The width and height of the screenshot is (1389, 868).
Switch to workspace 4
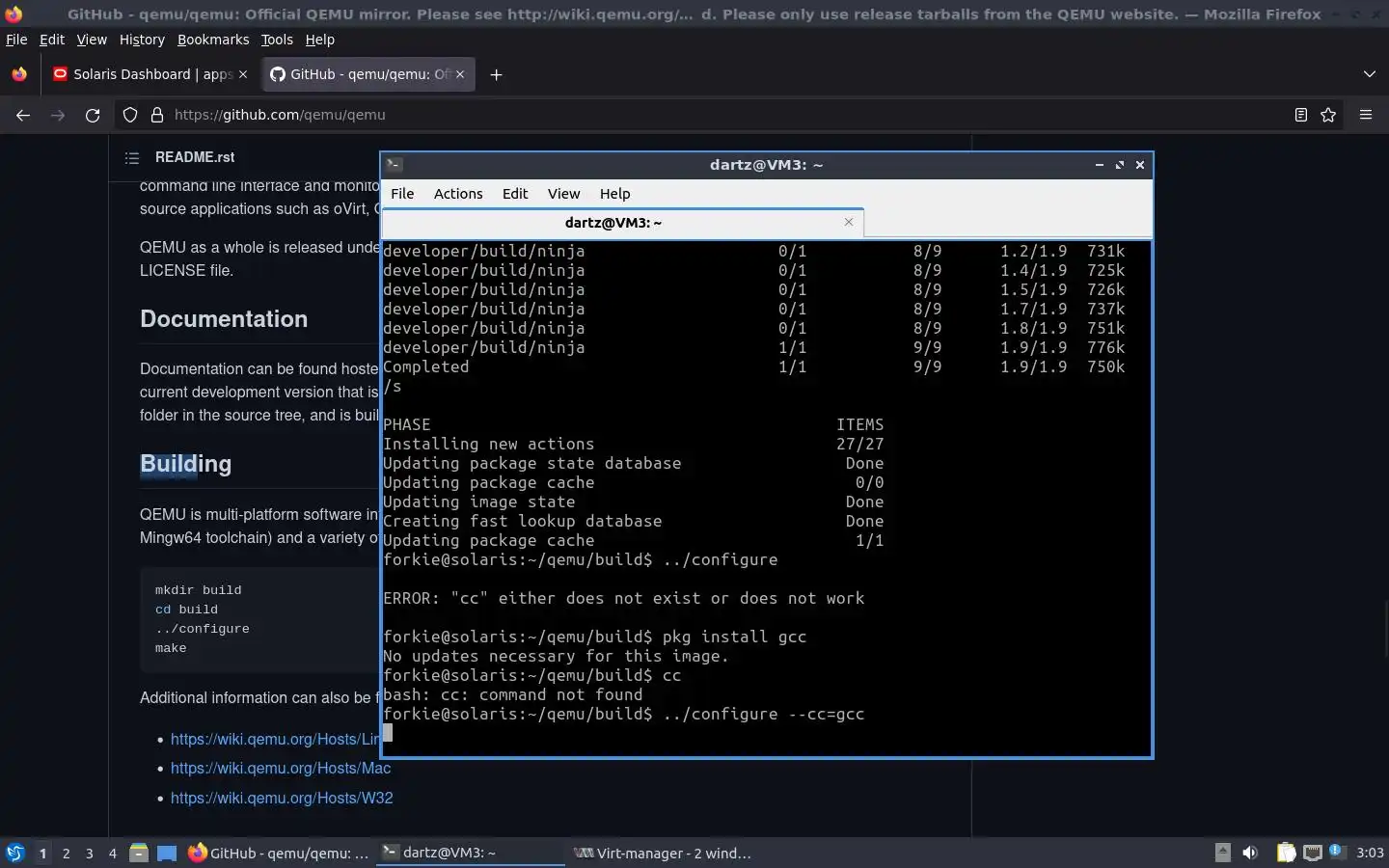tap(113, 853)
